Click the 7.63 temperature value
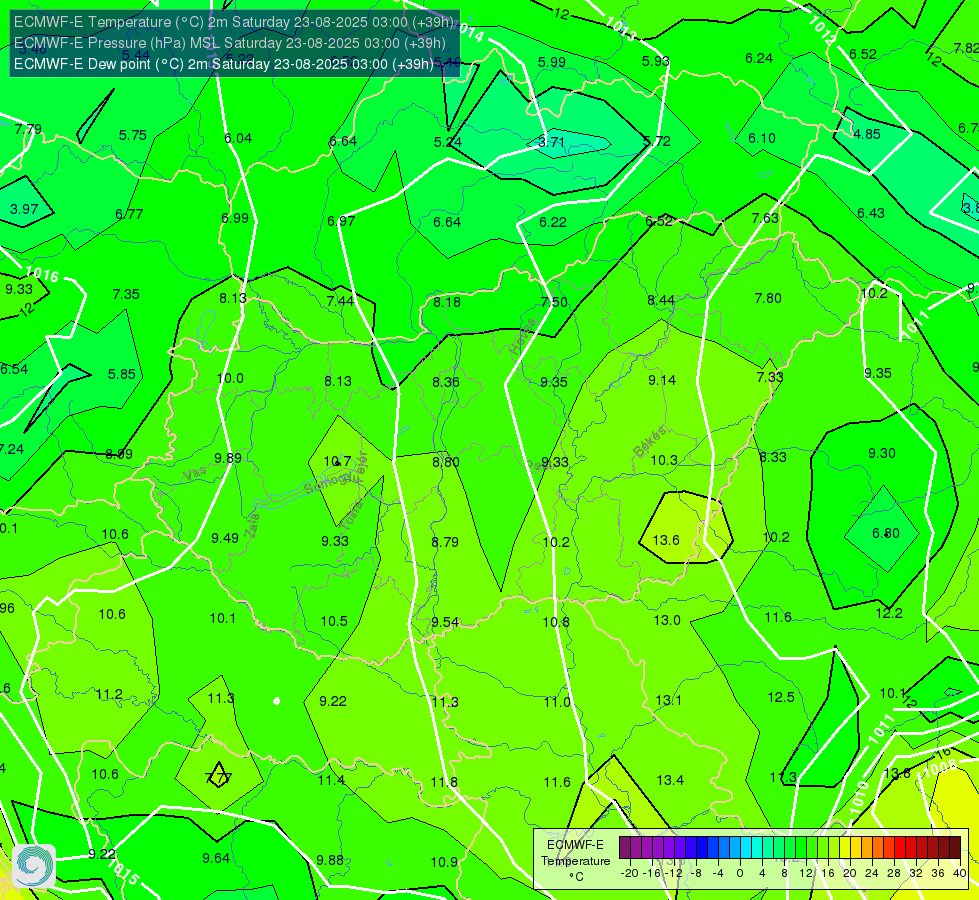 [765, 218]
